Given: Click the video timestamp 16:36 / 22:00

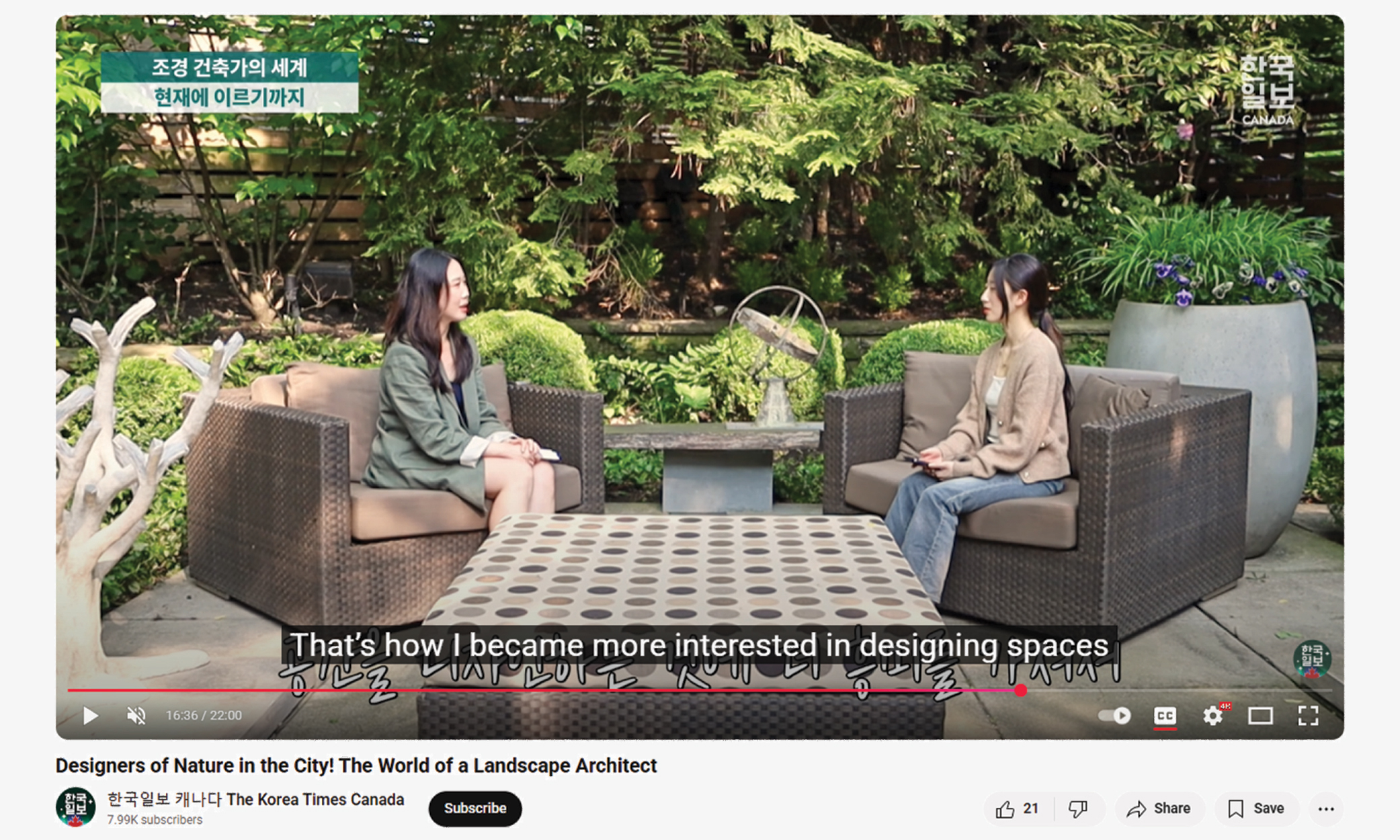Looking at the screenshot, I should coord(204,716).
